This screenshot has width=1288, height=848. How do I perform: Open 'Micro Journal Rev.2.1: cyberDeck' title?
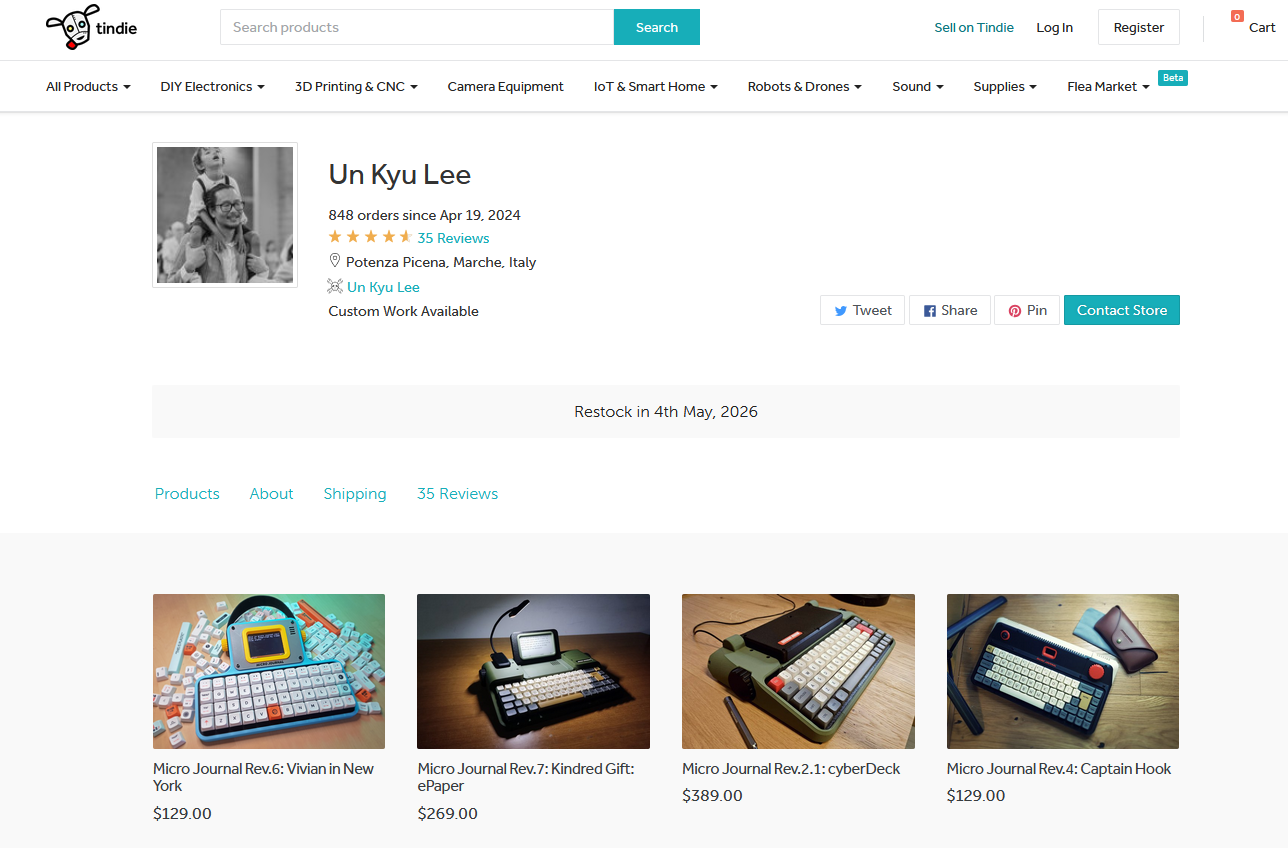point(791,769)
